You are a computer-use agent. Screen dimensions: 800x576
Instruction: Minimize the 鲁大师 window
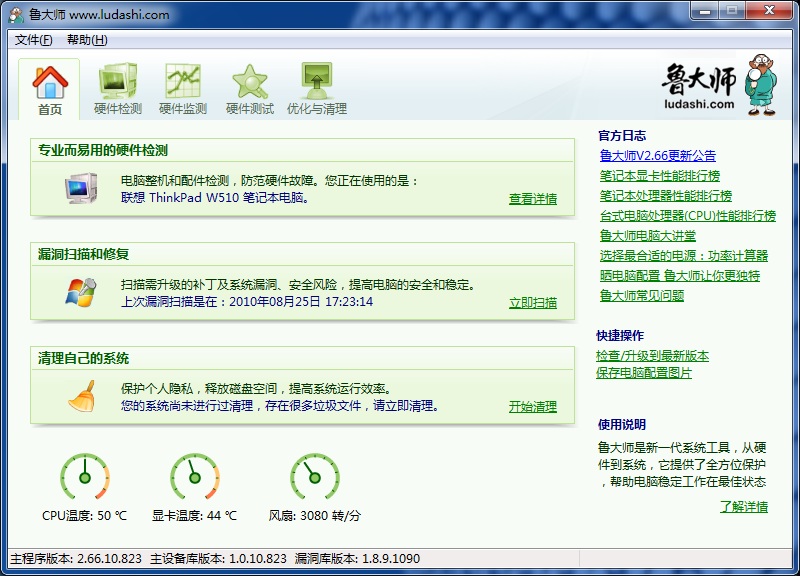[x=706, y=11]
